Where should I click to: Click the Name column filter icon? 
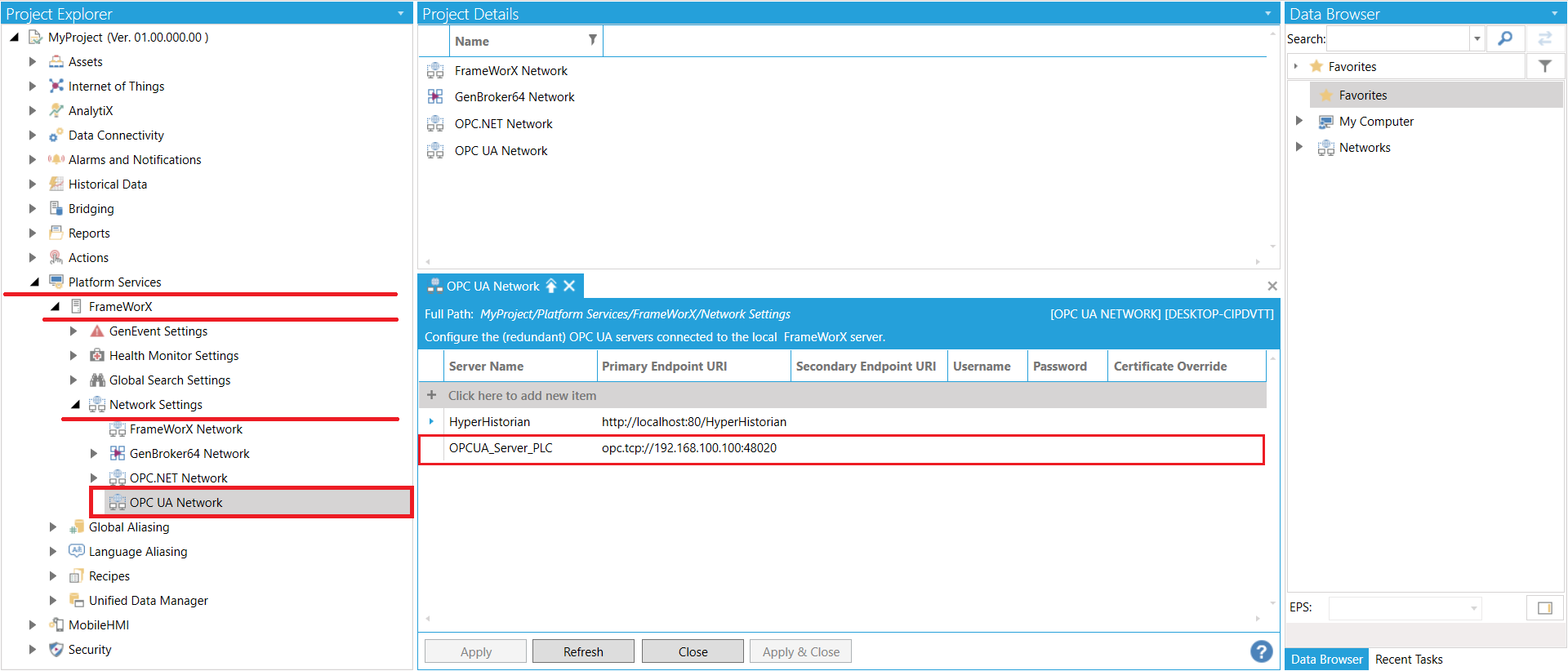tap(593, 40)
